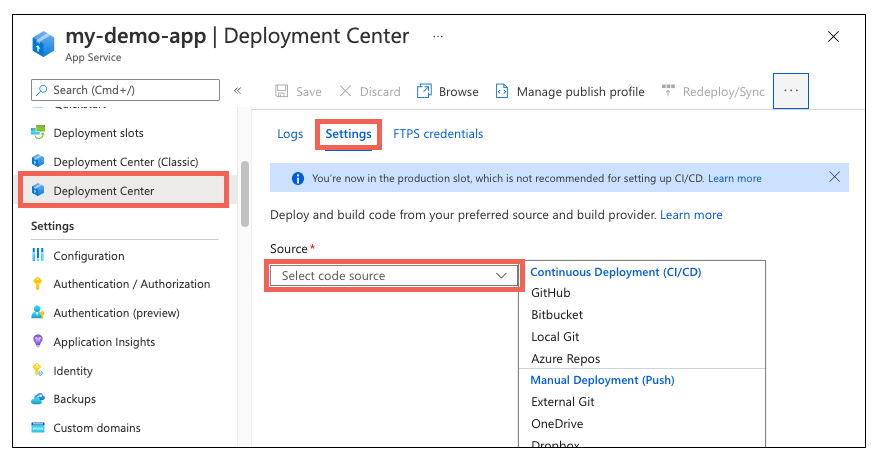This screenshot has width=876, height=461.
Task: Click the magnifier icon in the search box
Action: tap(42, 90)
